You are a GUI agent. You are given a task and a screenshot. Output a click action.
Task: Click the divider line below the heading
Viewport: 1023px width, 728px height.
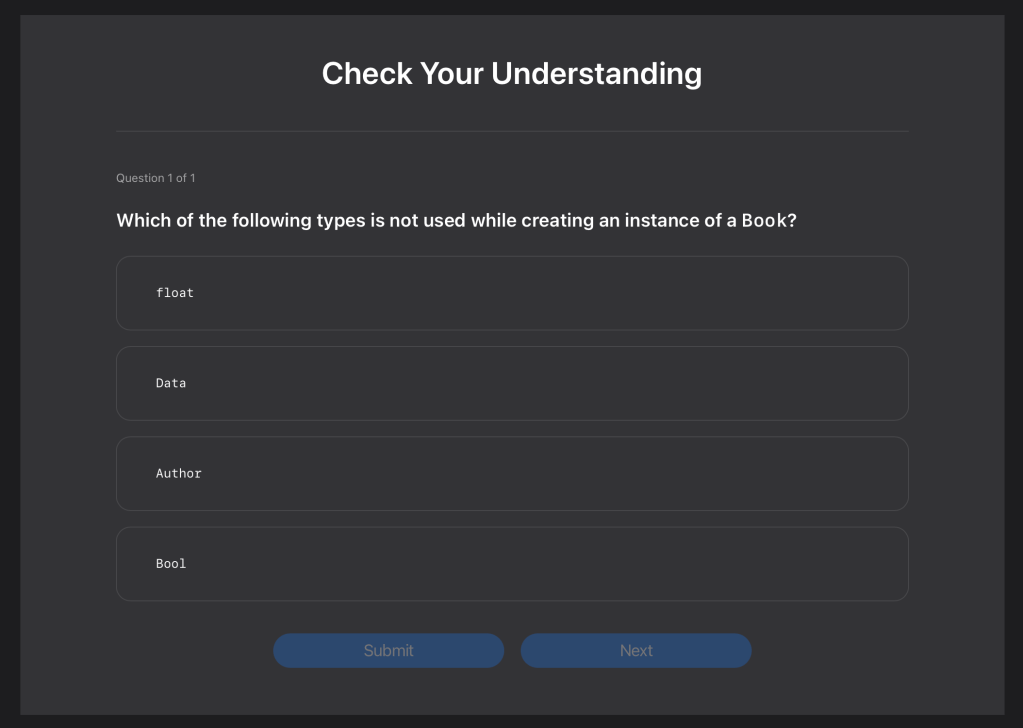point(511,131)
